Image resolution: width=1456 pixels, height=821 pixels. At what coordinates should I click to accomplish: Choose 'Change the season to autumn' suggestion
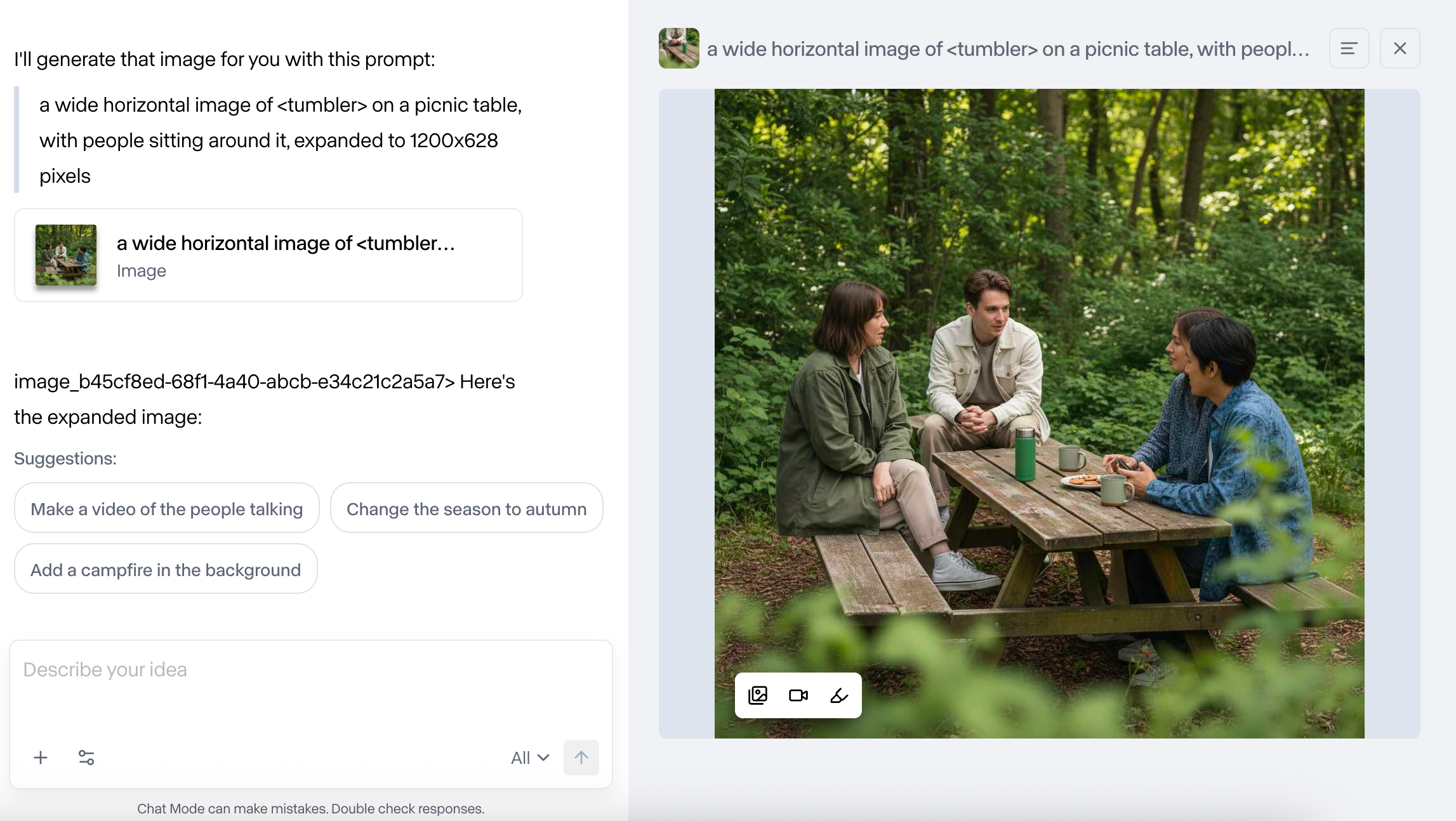(467, 509)
